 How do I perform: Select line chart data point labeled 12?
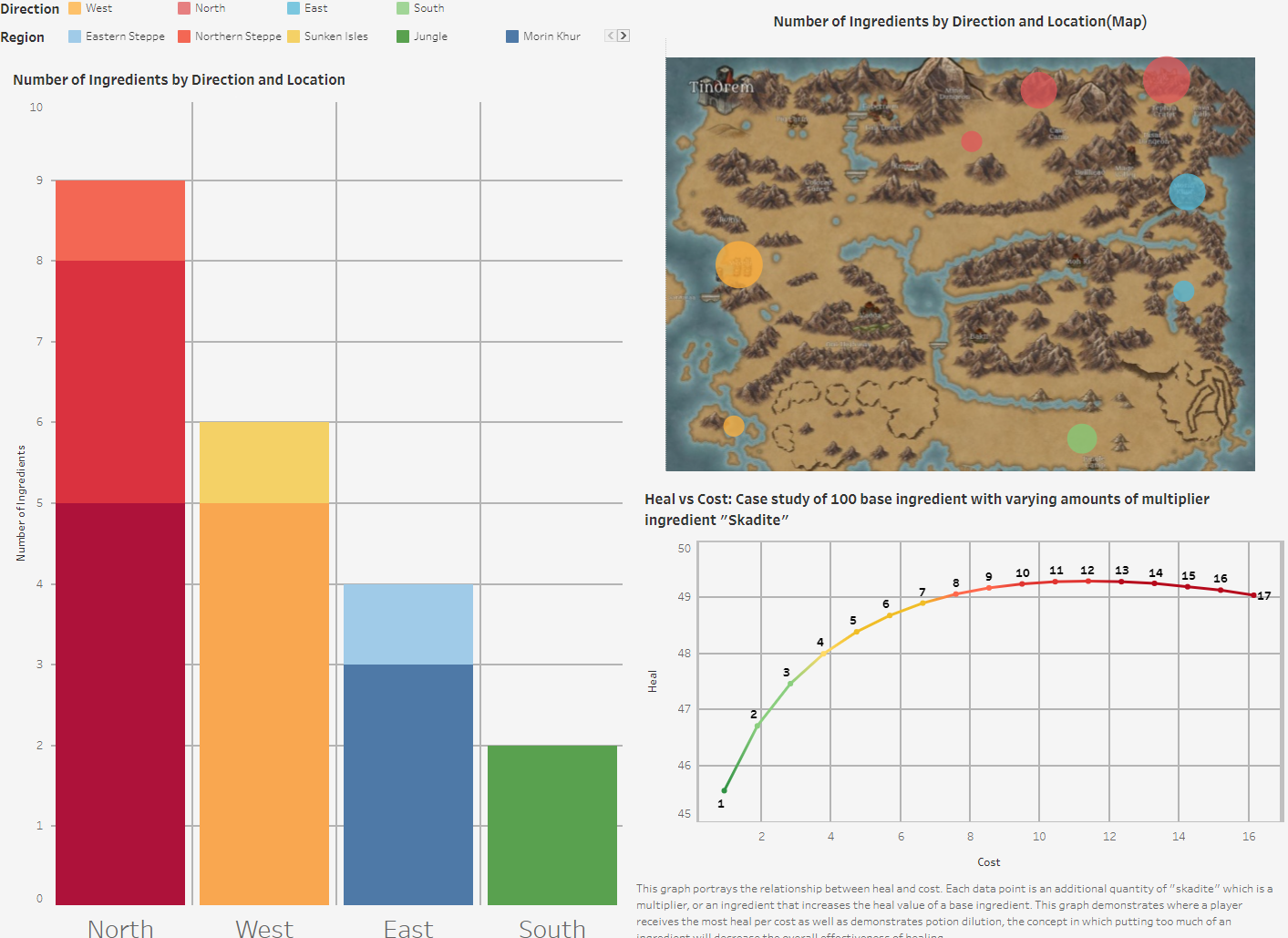click(x=1088, y=581)
